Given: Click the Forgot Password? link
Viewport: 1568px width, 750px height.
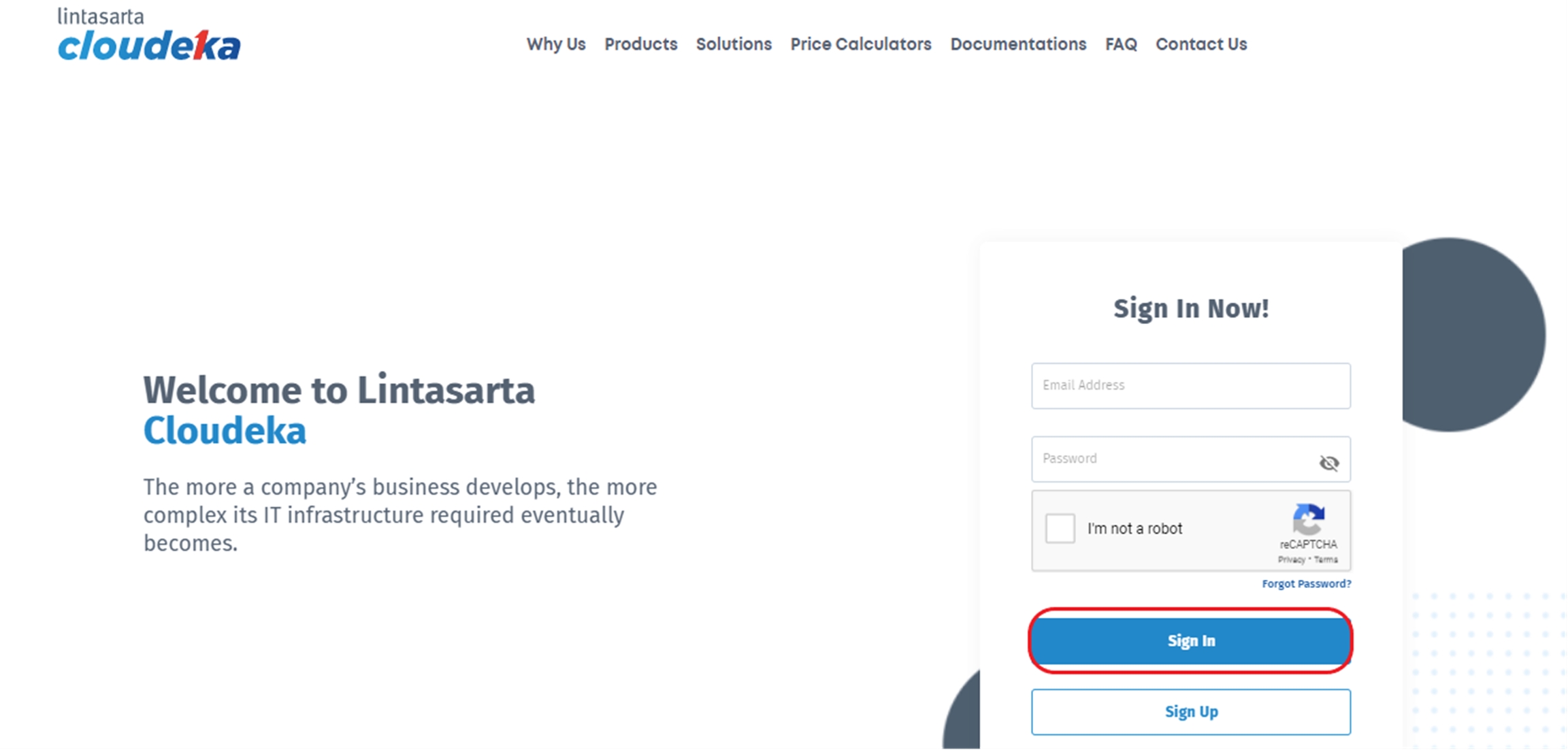Looking at the screenshot, I should point(1307,584).
